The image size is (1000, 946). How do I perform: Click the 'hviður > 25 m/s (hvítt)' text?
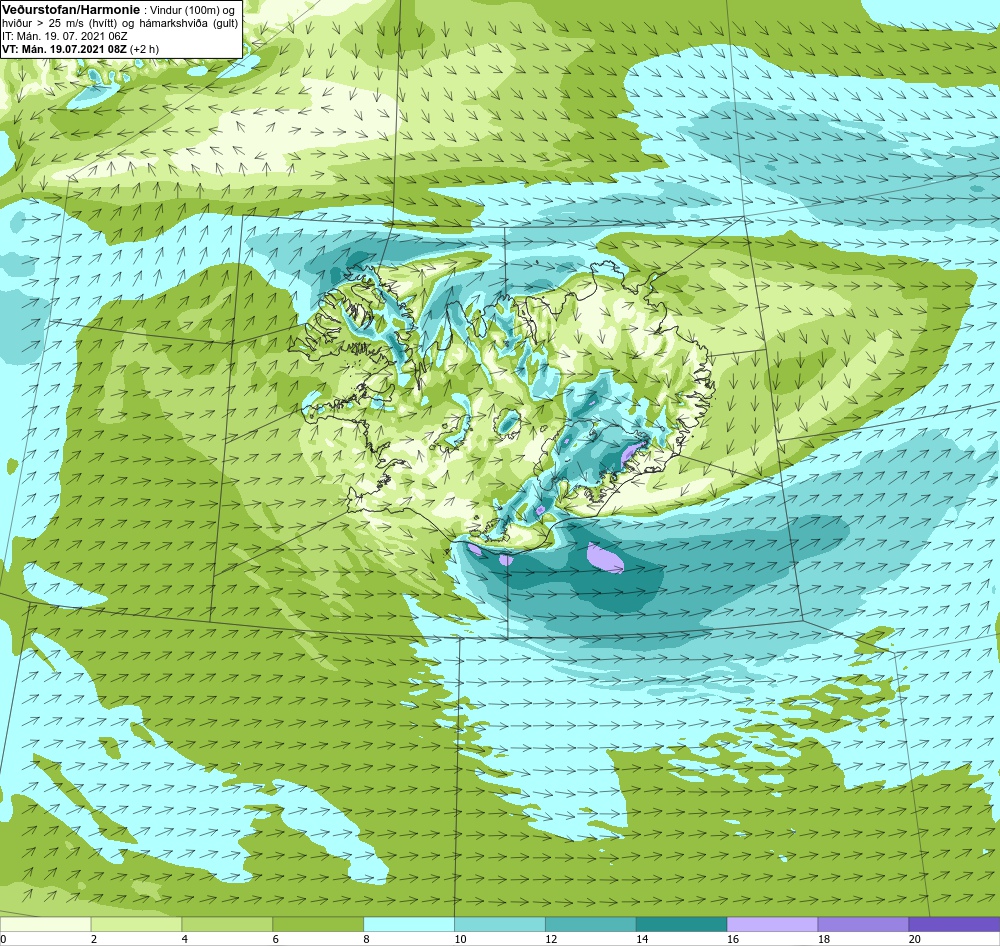60,24
